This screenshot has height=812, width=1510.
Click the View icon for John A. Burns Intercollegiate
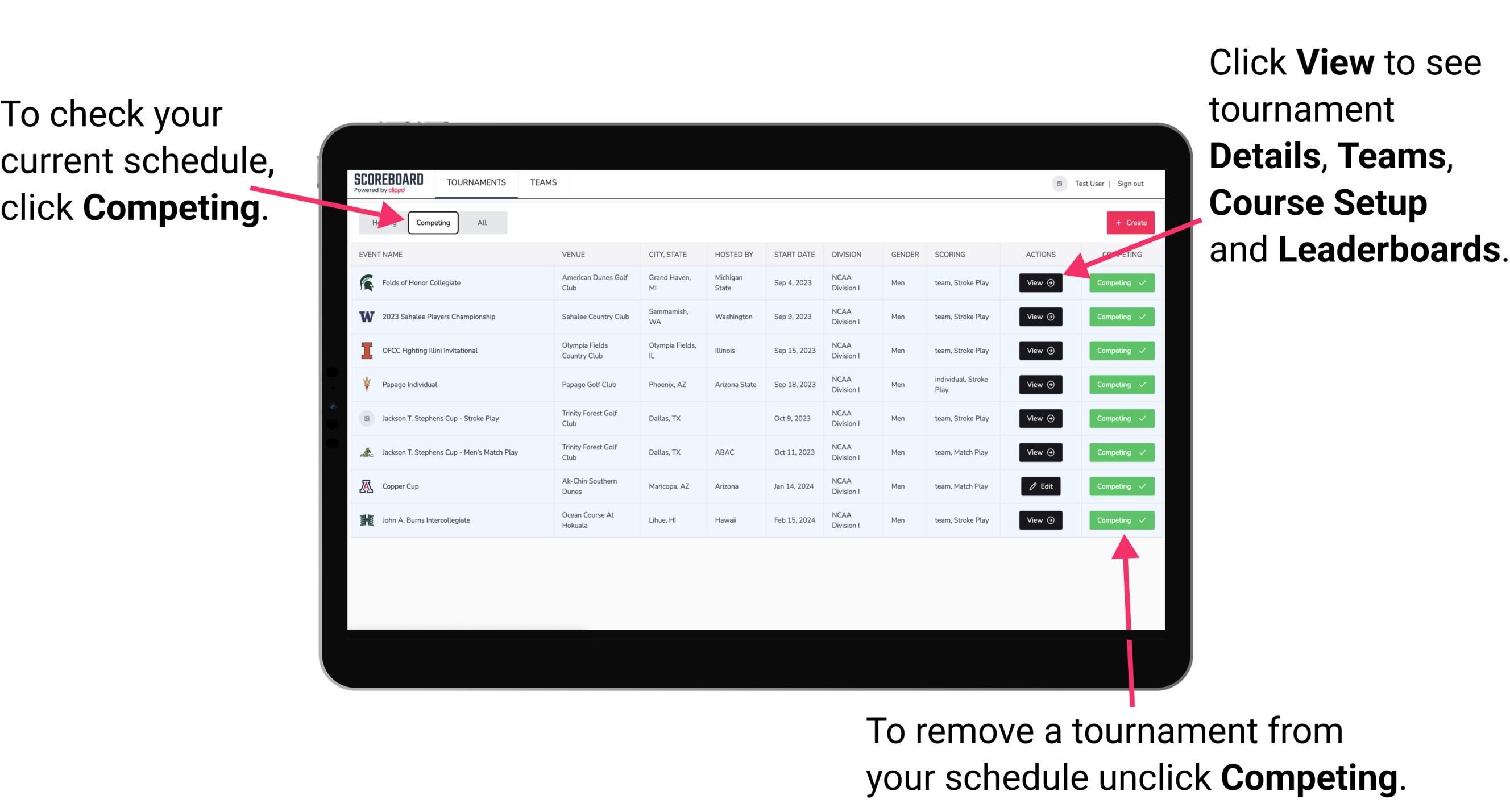point(1038,519)
